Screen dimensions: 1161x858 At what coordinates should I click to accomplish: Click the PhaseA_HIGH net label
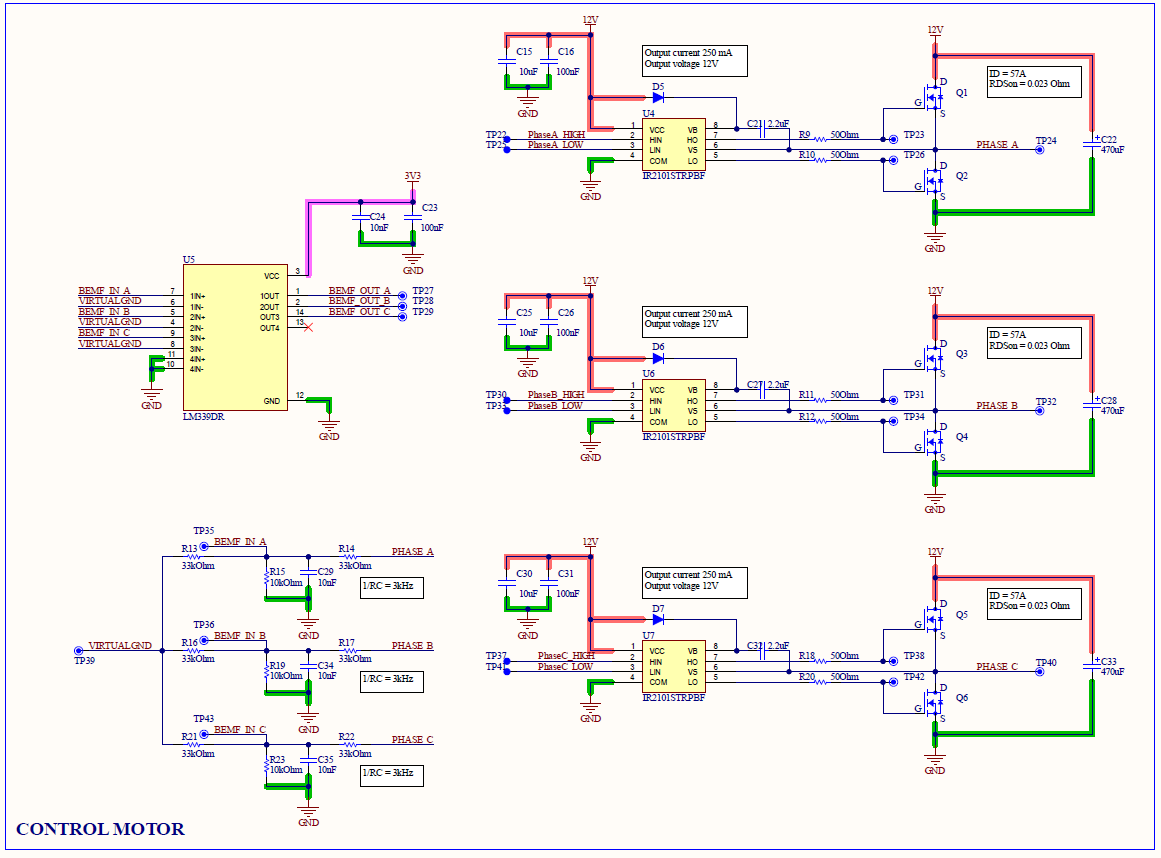point(556,135)
